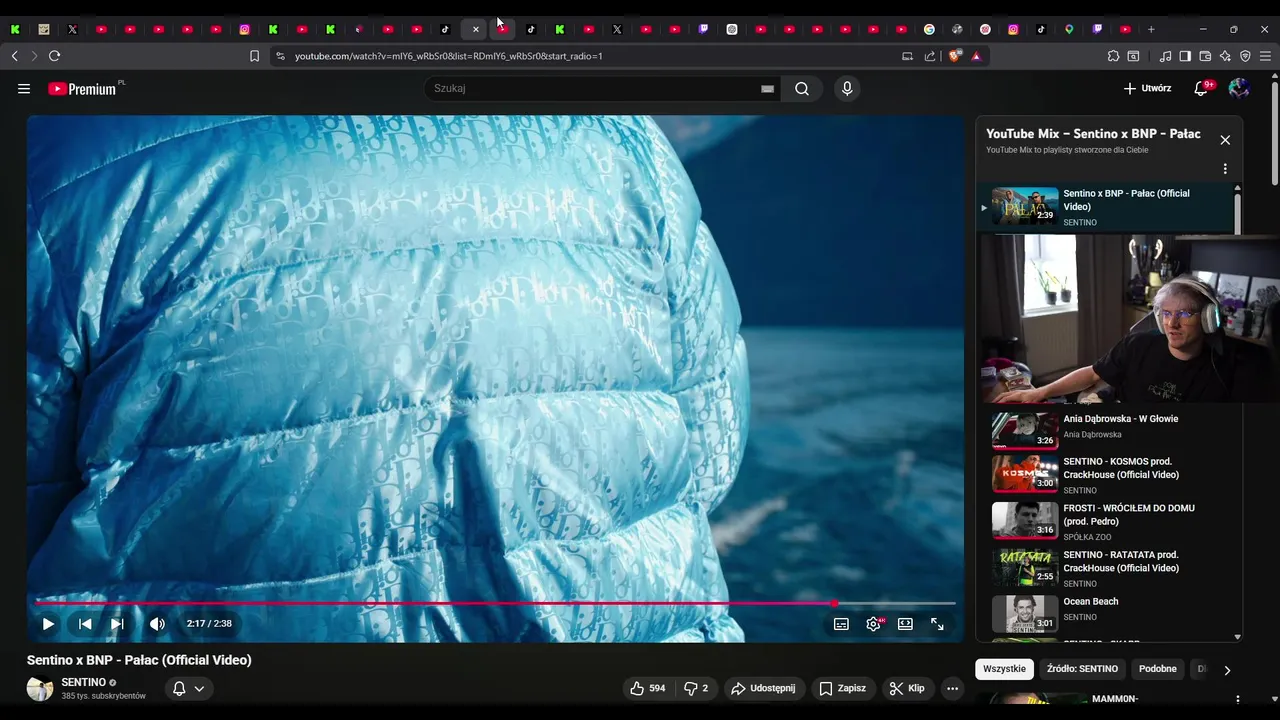Screen dimensions: 1280x720
Task: Share the video with Udostępnij button
Action: [x=764, y=688]
